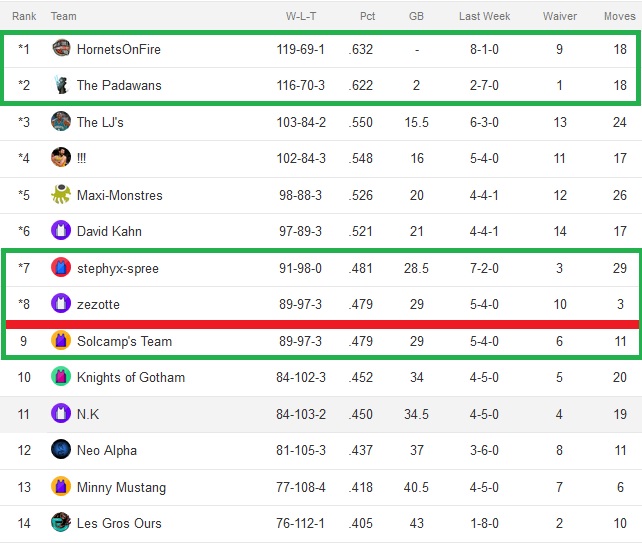Viewport: 642px width, 543px height.
Task: Click The Padawans team avatar icon
Action: point(61,85)
